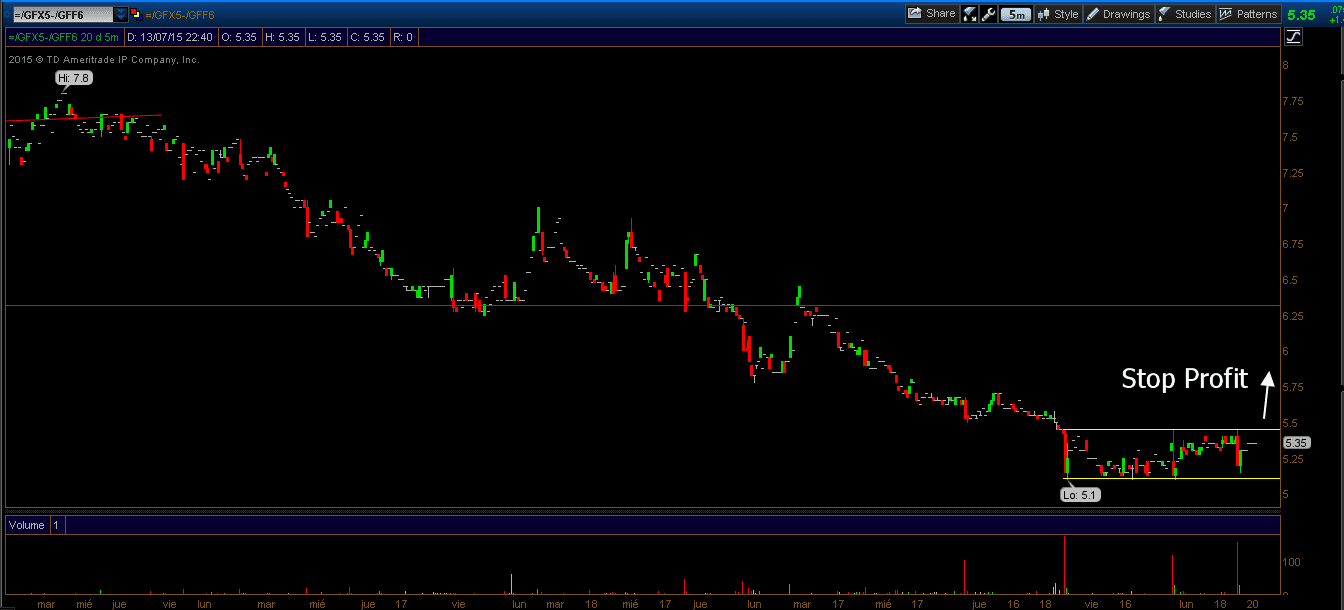Click the green 5.35 quote value
This screenshot has height=610, width=1344.
coord(1300,14)
